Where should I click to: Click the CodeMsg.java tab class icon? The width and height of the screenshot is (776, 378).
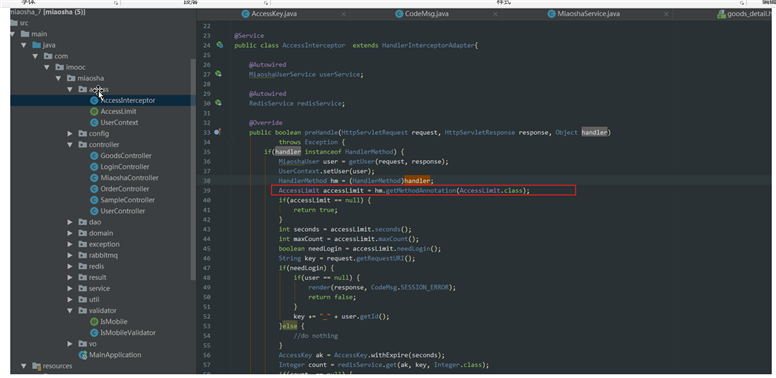pyautogui.click(x=399, y=14)
